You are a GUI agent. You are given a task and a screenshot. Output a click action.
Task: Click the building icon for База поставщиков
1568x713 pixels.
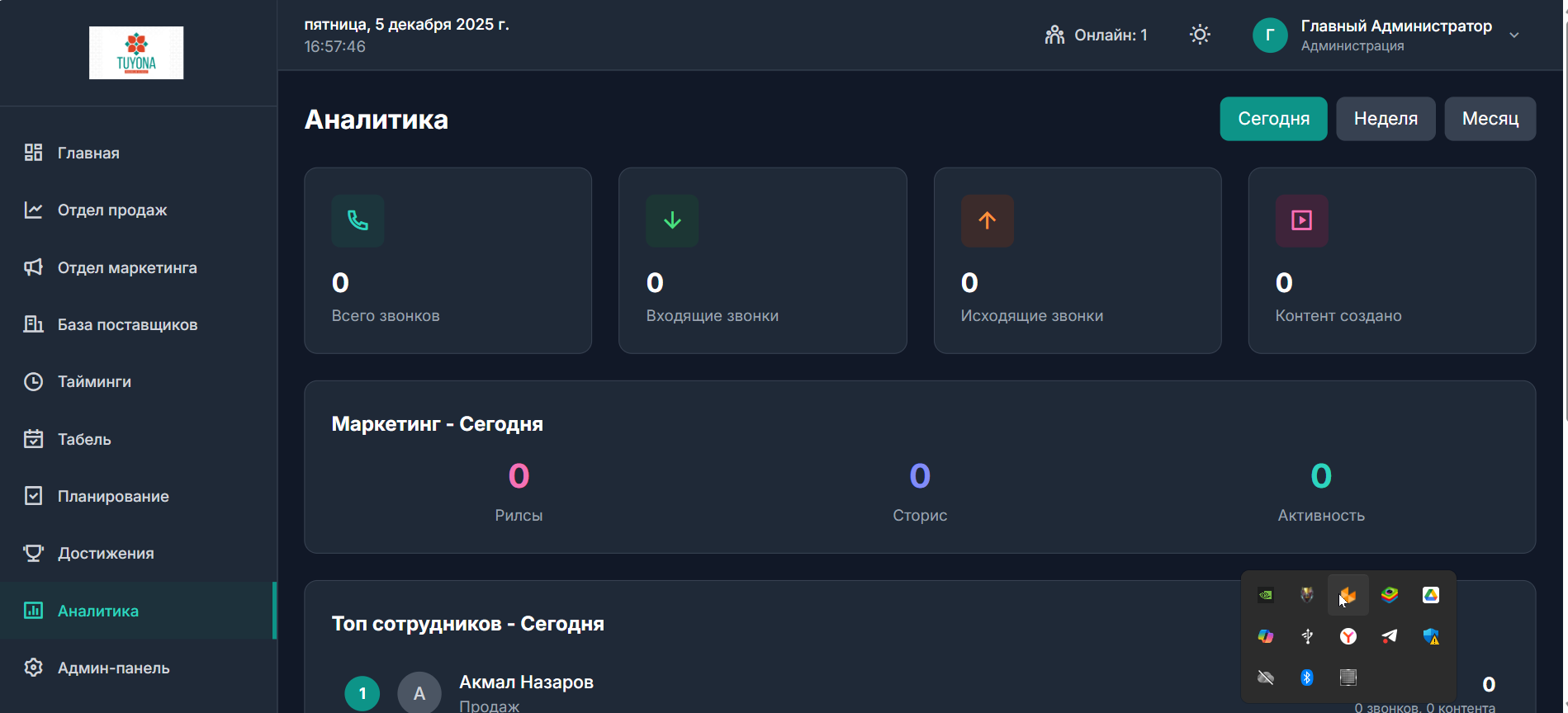33,324
